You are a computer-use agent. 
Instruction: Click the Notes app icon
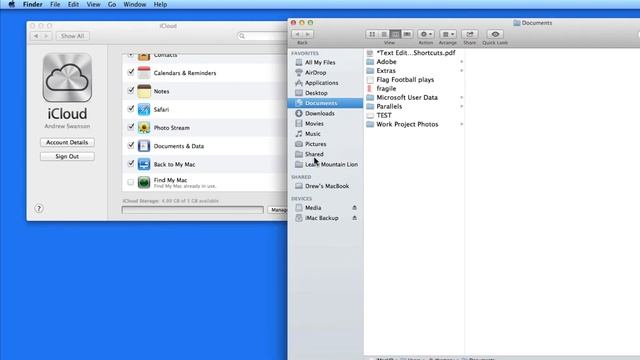(144, 91)
